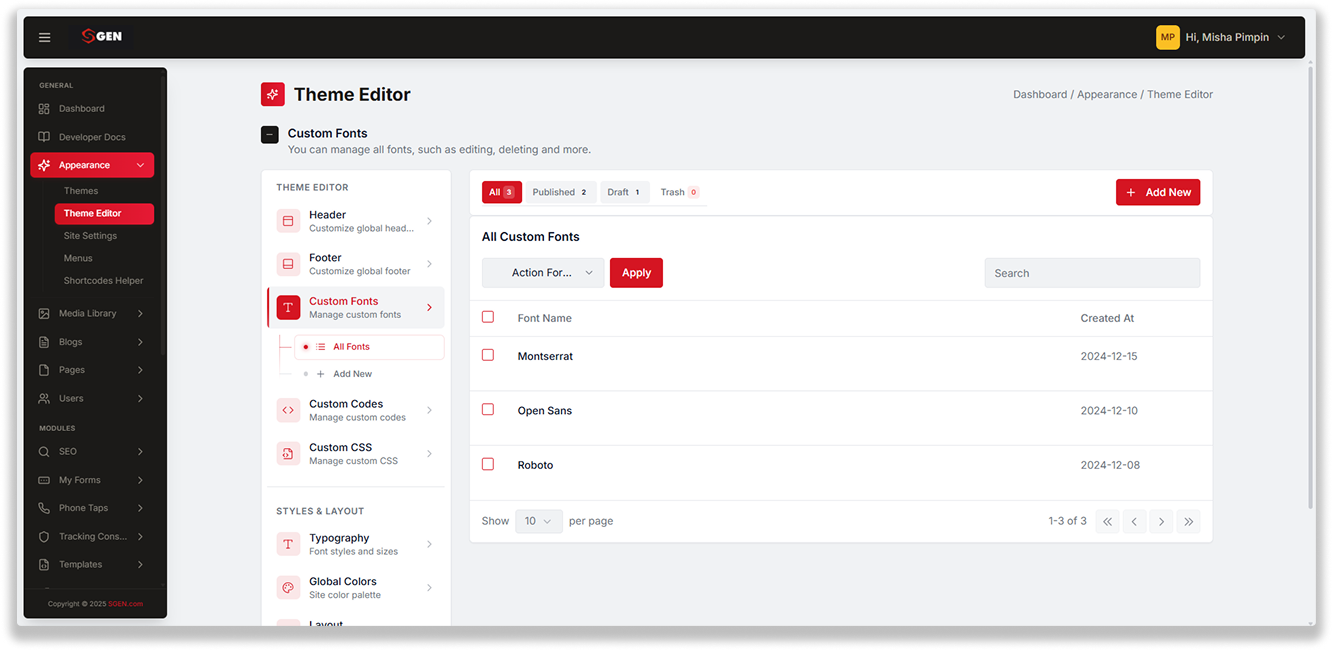Screen dimensions: 1333x651
Task: Select the Montserrat row checkbox
Action: click(488, 355)
